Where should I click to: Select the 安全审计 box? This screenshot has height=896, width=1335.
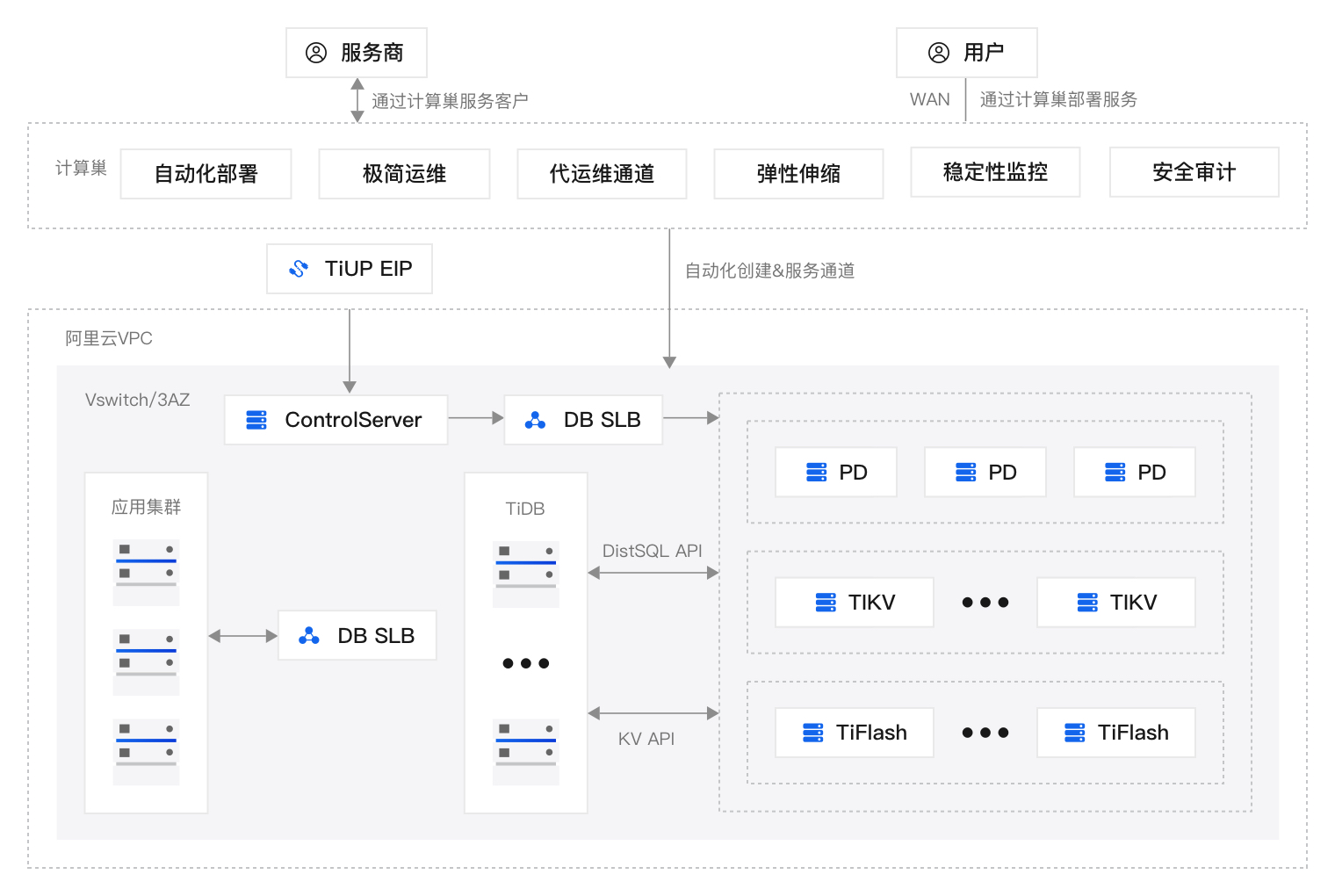(x=1194, y=172)
